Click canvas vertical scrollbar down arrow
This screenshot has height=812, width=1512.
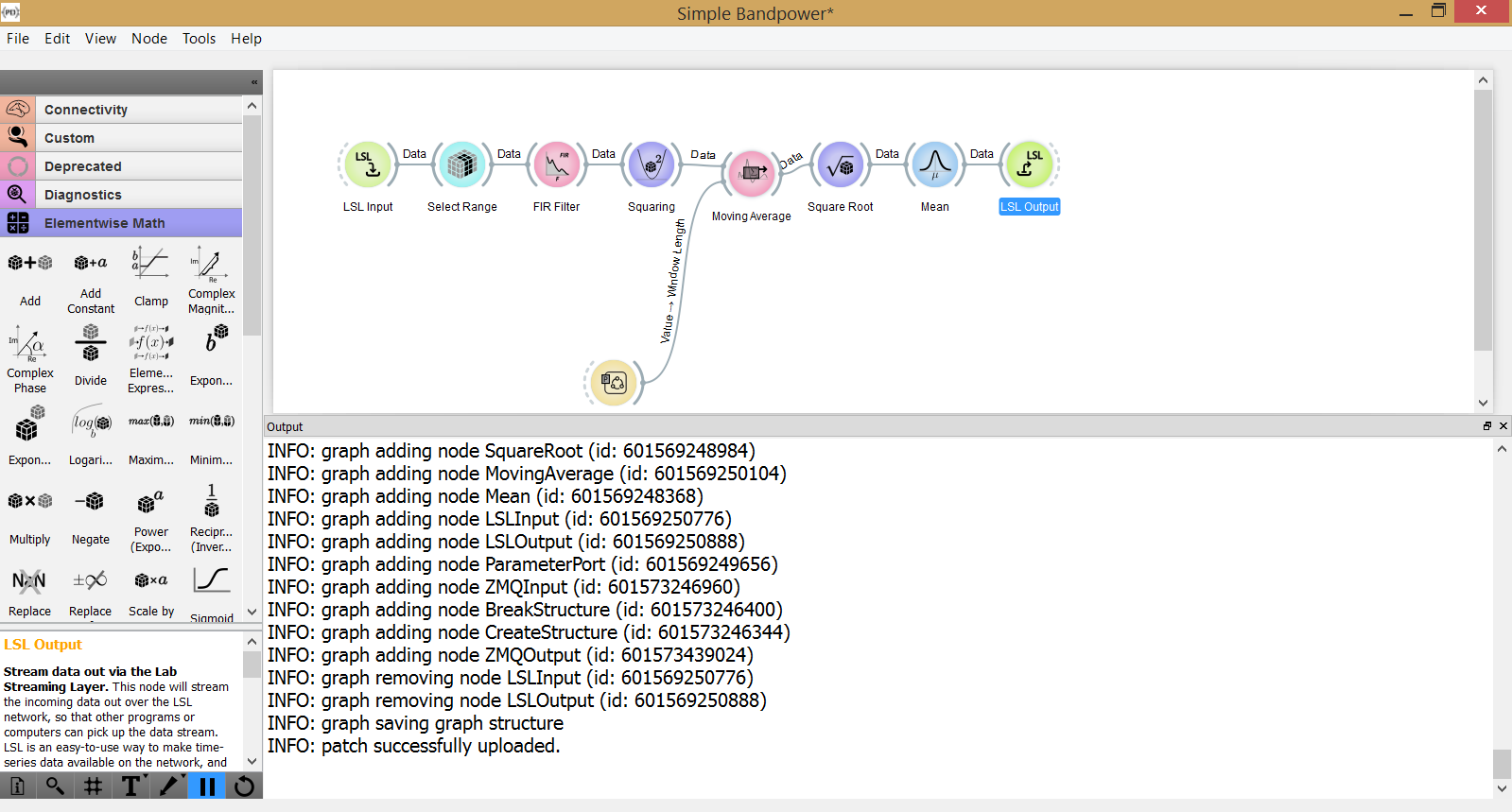[x=1483, y=403]
